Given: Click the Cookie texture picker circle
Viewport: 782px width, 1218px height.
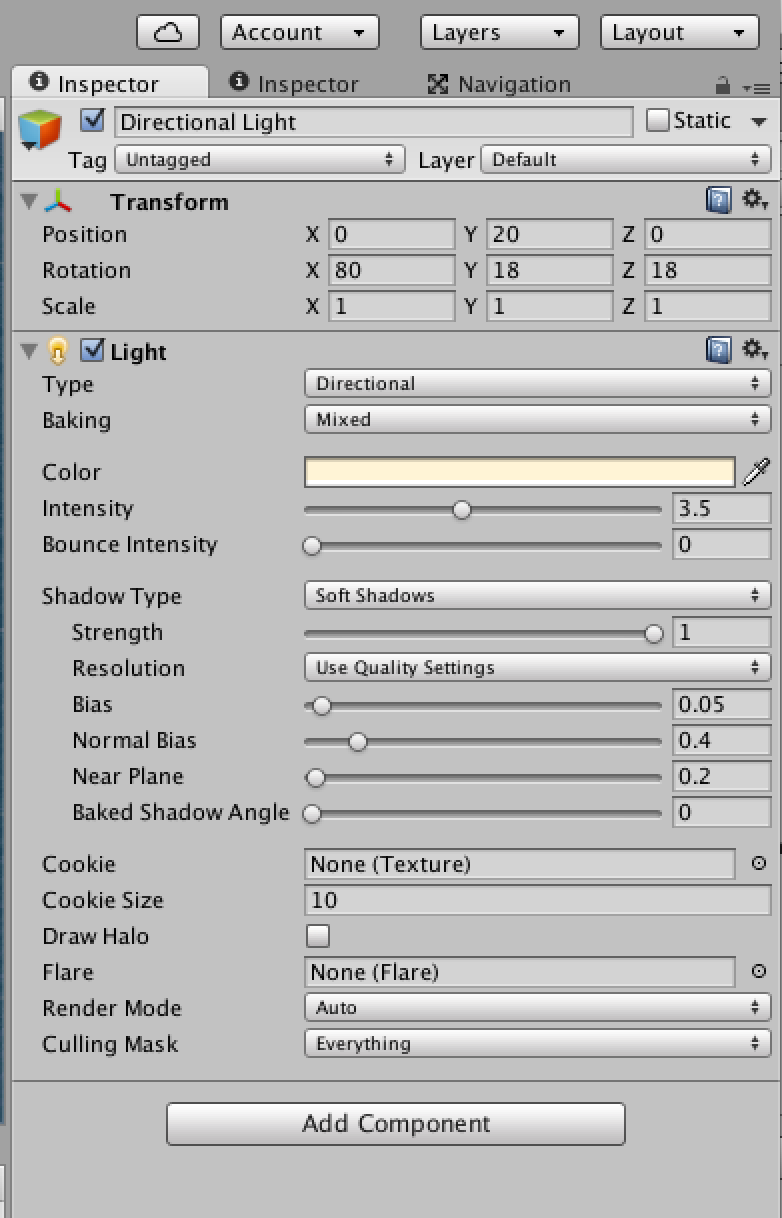Looking at the screenshot, I should coord(759,863).
